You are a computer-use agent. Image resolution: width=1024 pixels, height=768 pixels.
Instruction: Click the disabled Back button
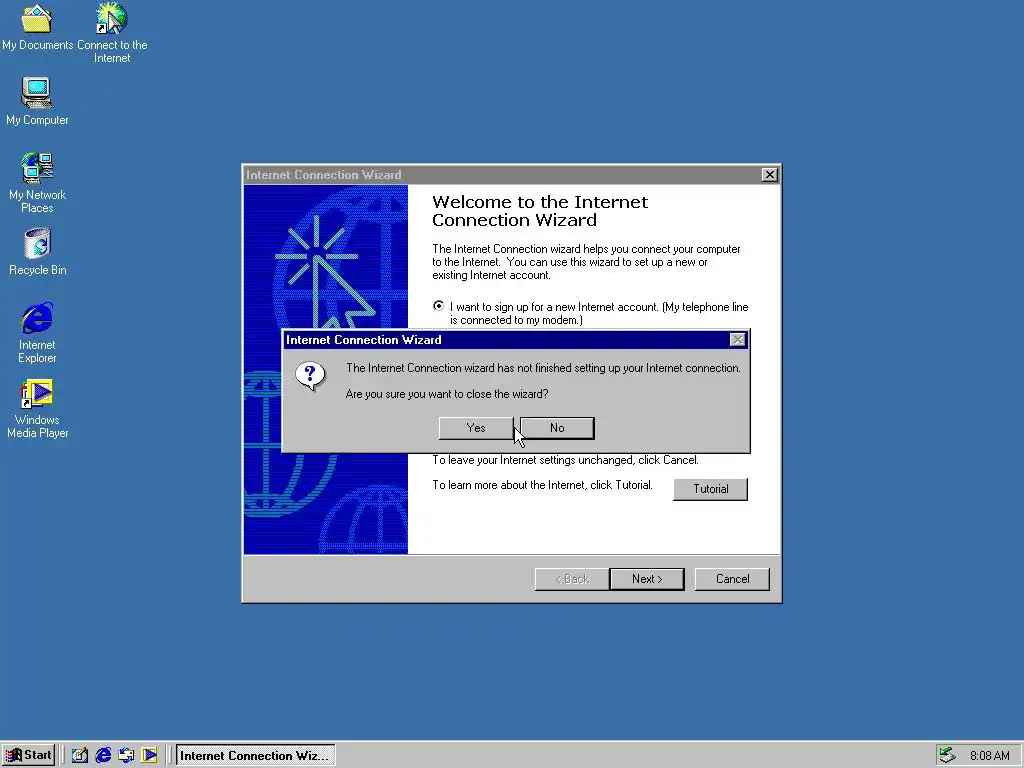click(x=571, y=579)
